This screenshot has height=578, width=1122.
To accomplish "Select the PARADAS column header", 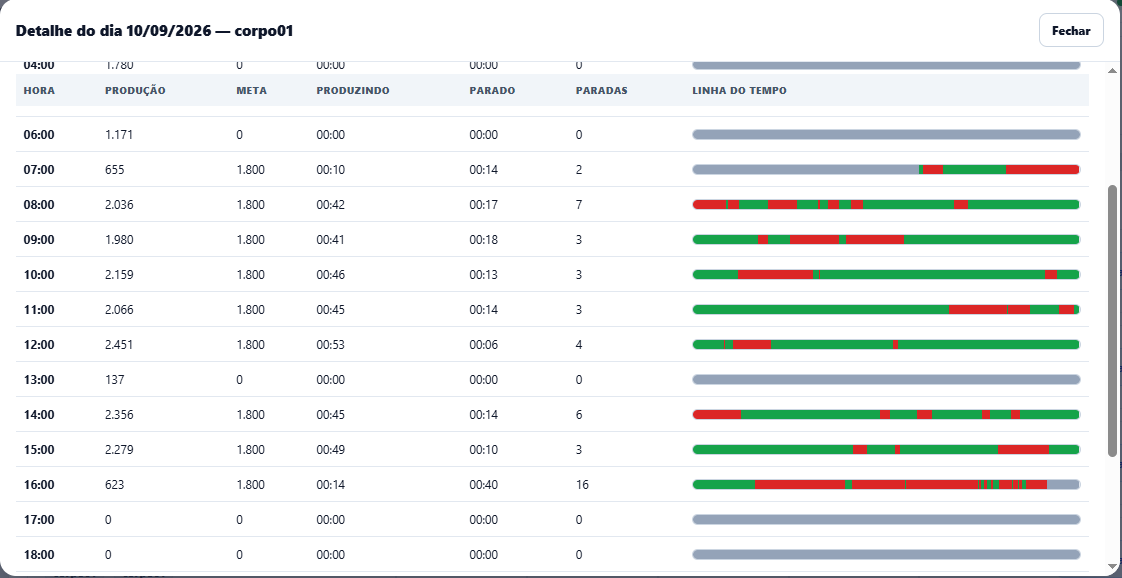I will tap(602, 91).
